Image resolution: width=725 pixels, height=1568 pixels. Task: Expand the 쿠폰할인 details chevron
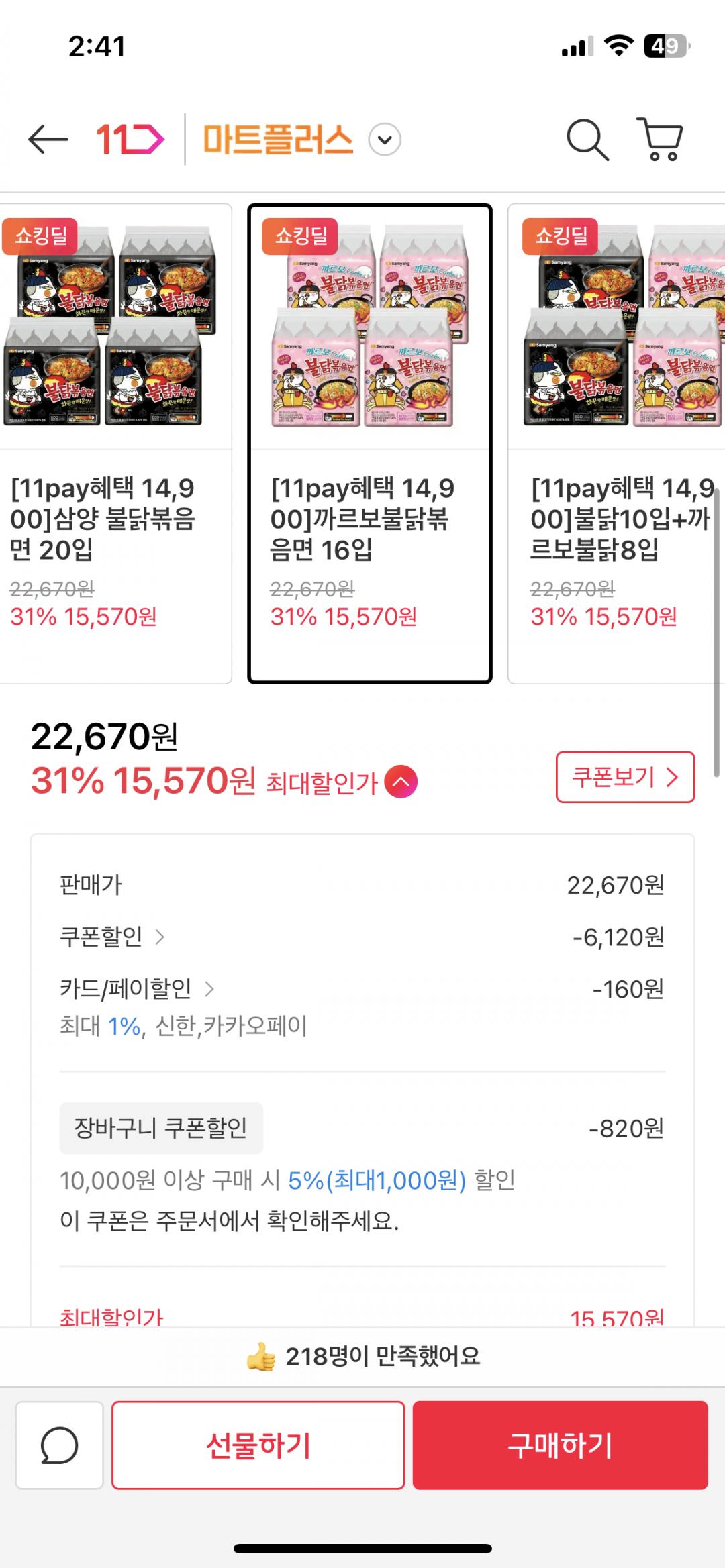click(x=160, y=937)
